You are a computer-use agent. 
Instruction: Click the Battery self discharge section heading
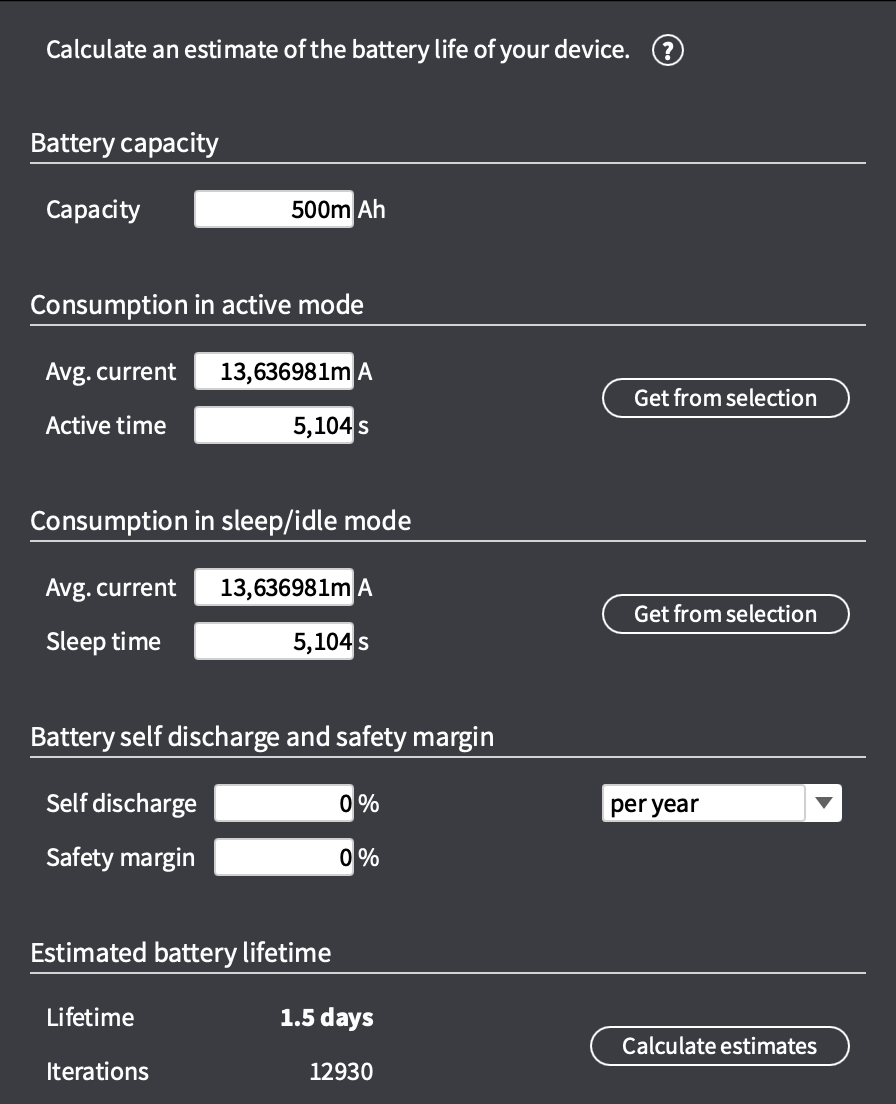click(x=262, y=737)
